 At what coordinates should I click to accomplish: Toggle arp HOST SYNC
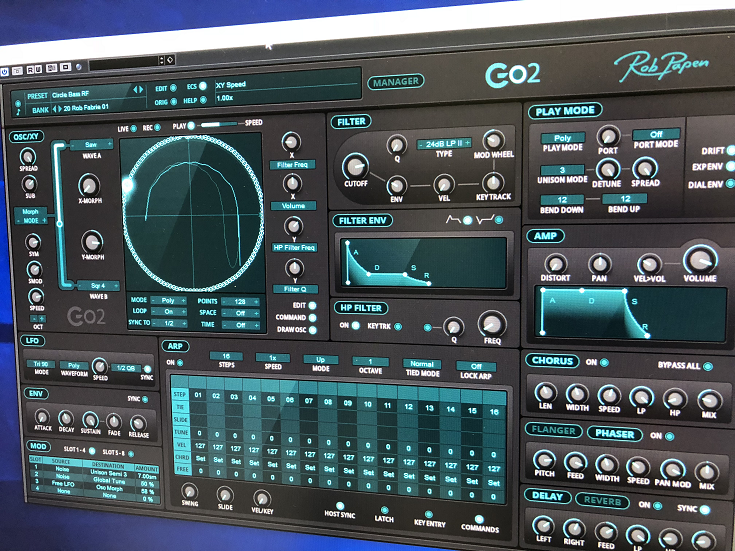pyautogui.click(x=340, y=506)
